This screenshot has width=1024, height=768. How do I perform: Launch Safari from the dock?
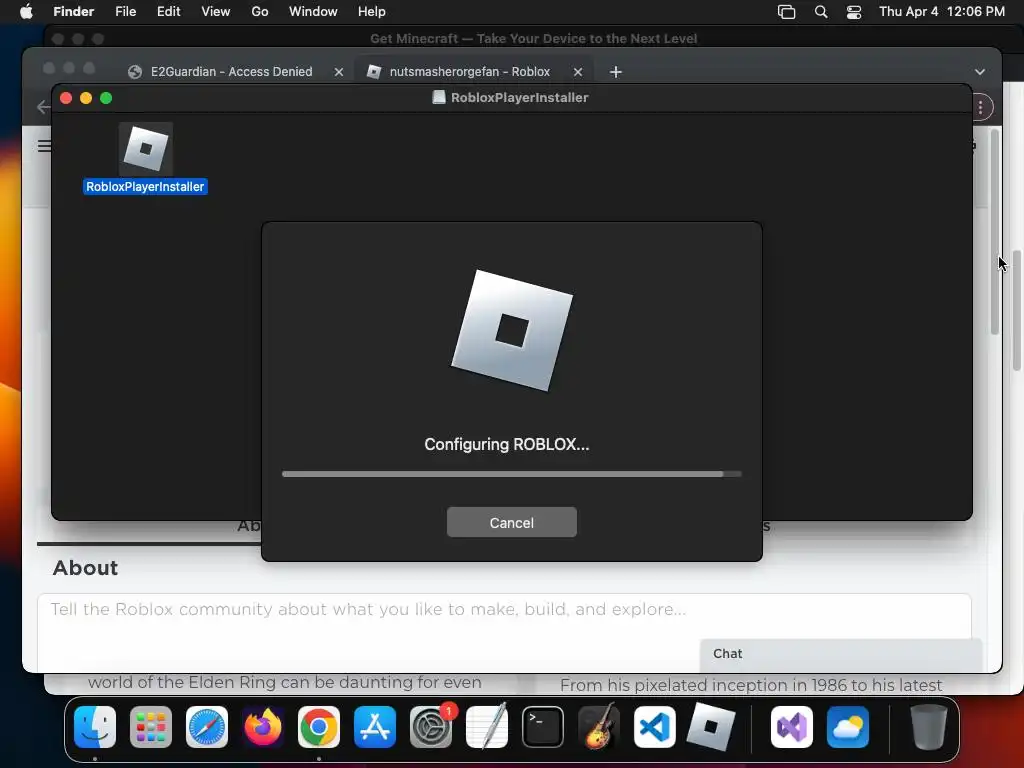click(x=207, y=727)
